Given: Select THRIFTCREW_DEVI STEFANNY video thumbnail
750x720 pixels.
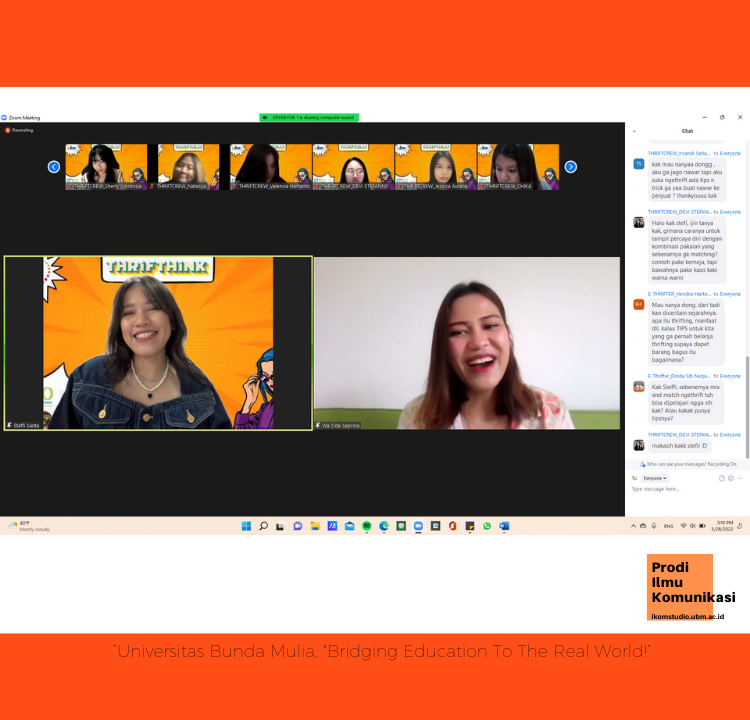Looking at the screenshot, I should [353, 166].
